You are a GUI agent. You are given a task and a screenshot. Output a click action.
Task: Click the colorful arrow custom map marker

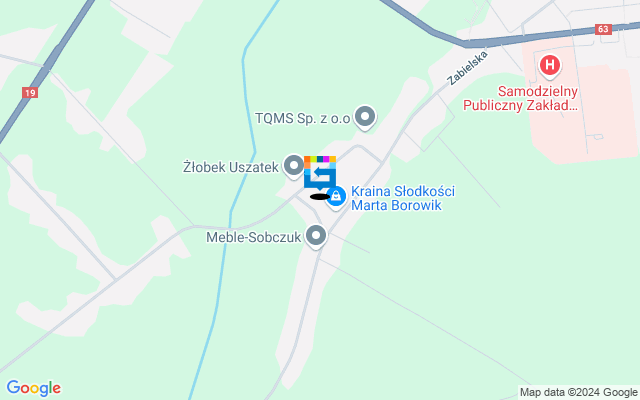(320, 173)
